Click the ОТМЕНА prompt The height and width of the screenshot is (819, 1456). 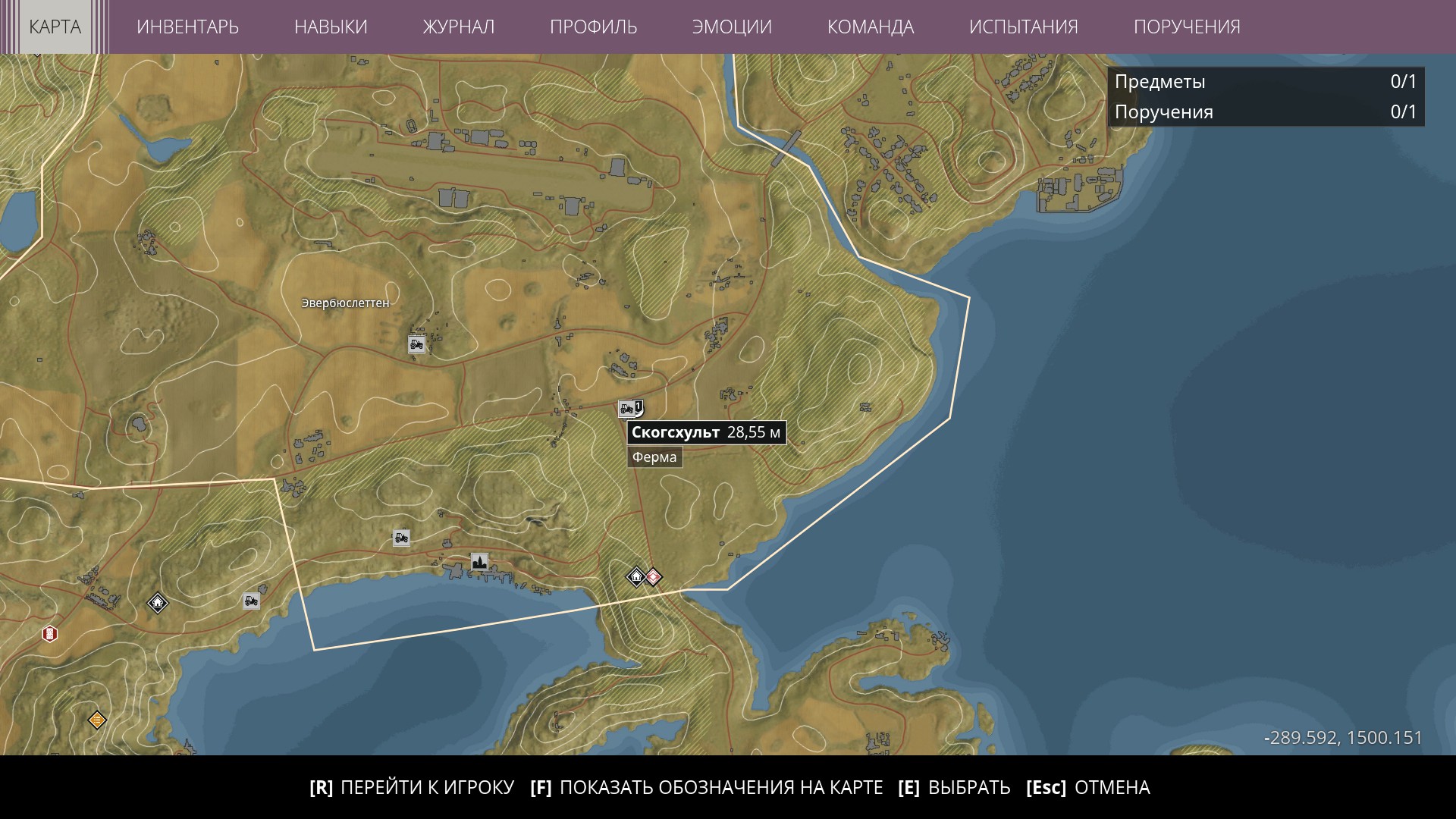[x=1088, y=788]
